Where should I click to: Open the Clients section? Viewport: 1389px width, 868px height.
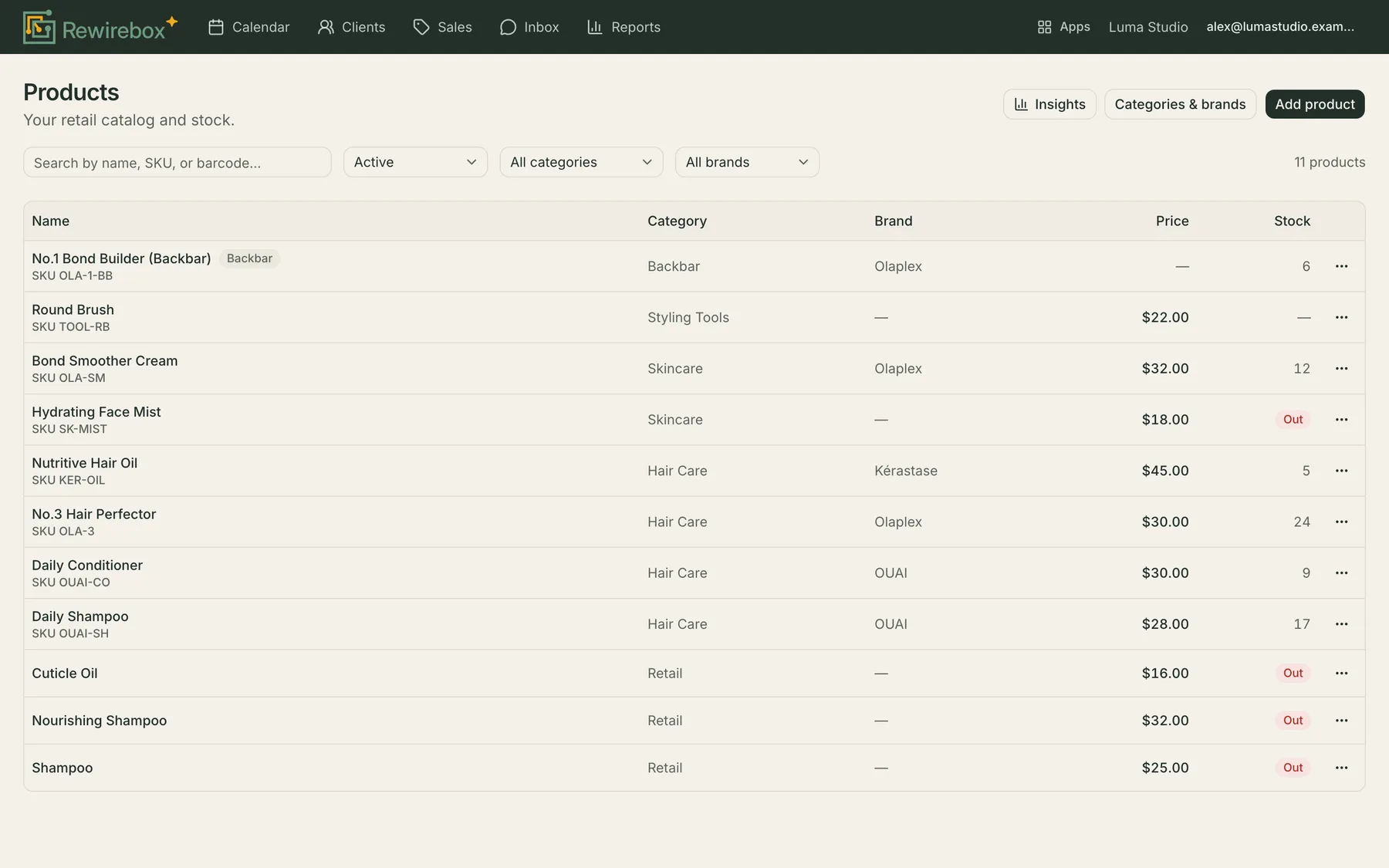click(352, 27)
